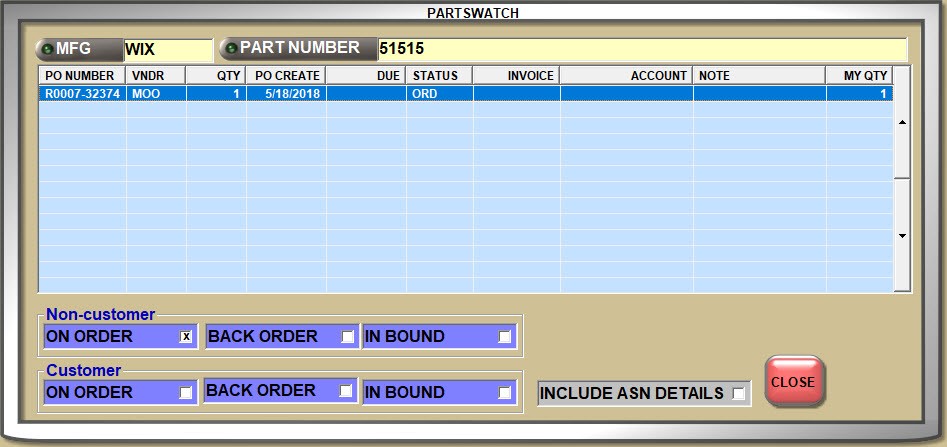Click the STATUS column header
Viewport: 947px width, 447px height.
[439, 76]
